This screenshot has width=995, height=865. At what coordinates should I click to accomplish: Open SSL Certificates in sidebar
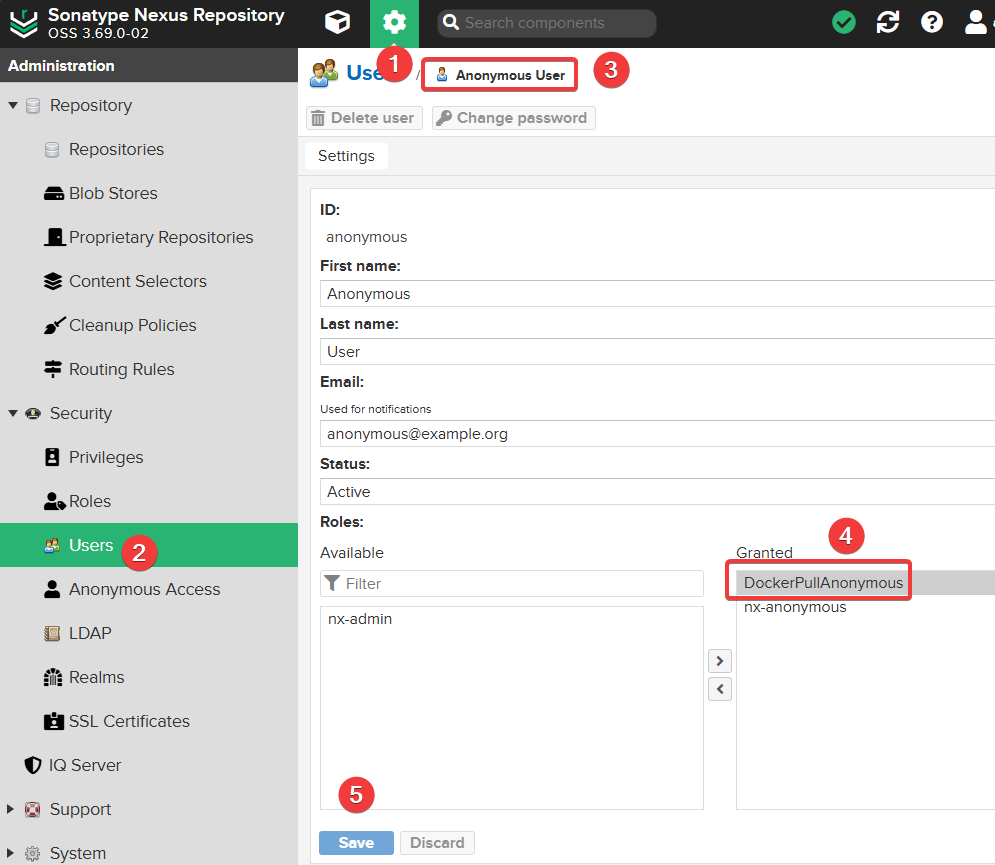(129, 721)
